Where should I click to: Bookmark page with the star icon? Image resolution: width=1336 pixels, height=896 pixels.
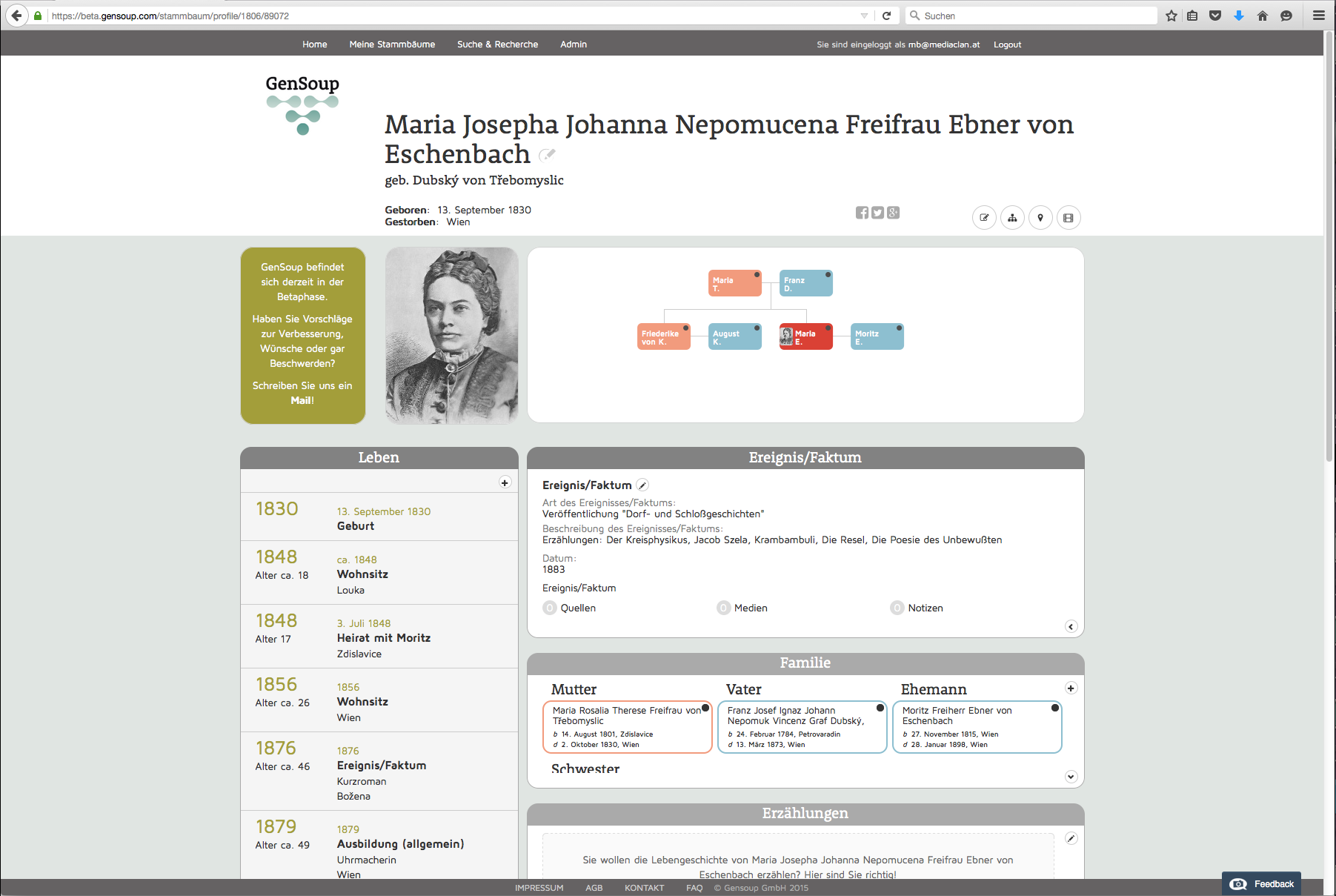click(1172, 16)
